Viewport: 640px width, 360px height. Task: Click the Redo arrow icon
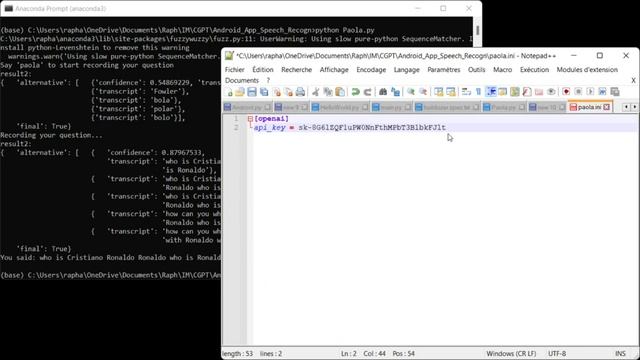point(367,92)
